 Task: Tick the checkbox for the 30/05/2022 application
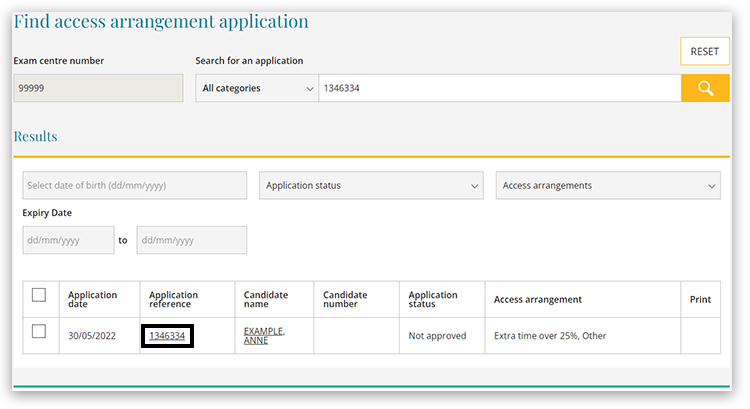39,332
